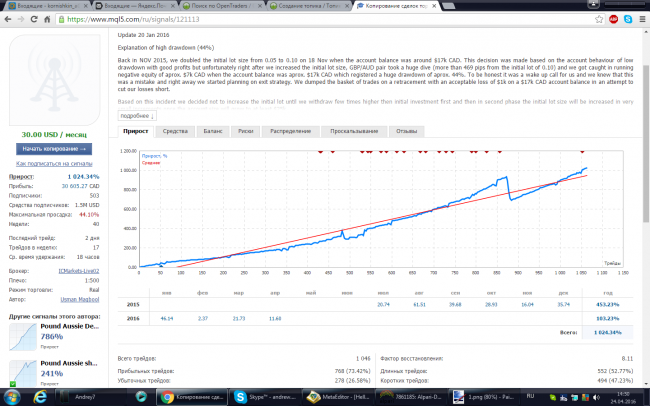Open a new browser tab
The height and width of the screenshot is (406, 650).
click(x=449, y=6)
